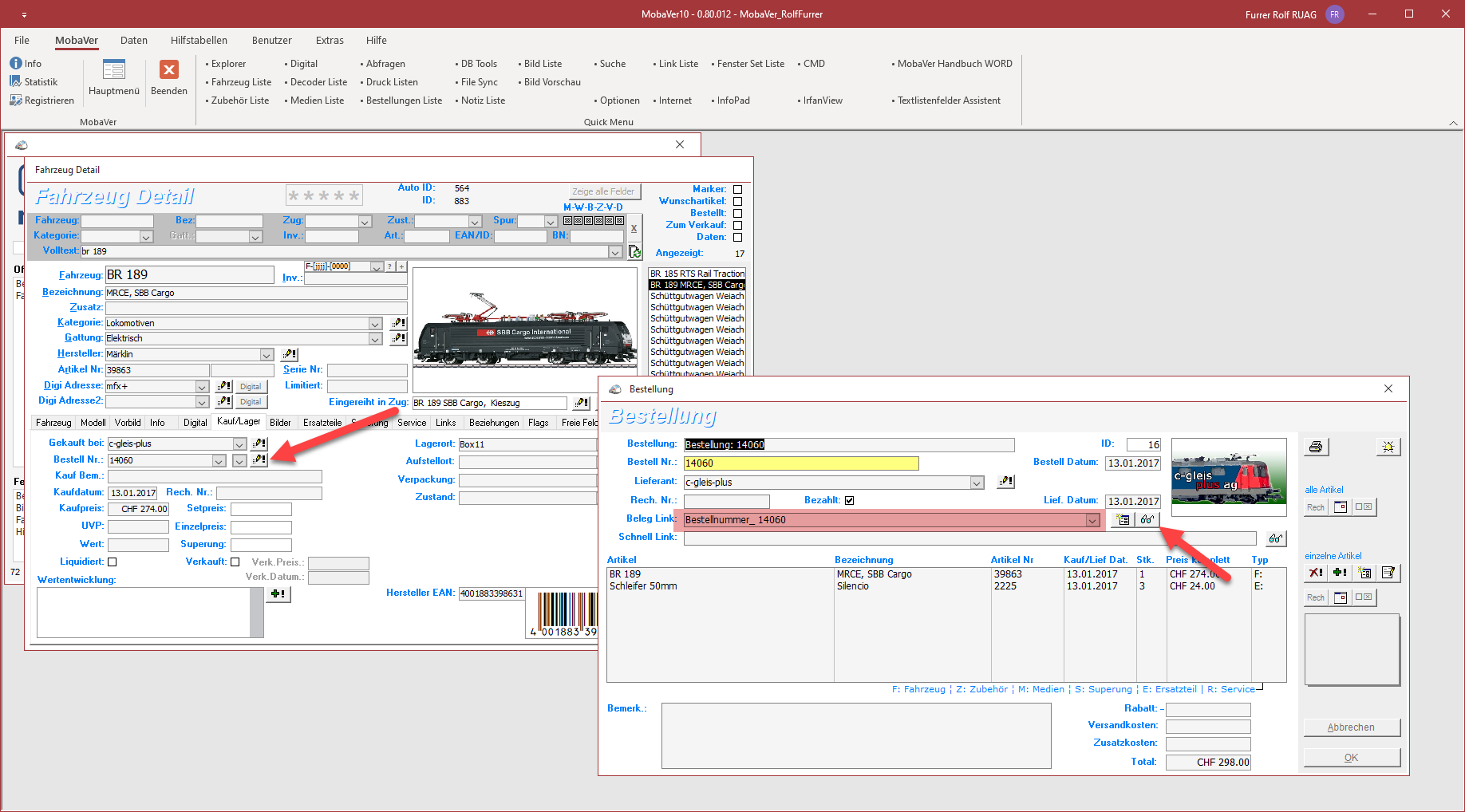Toggle the Bestellt checkbox

coord(737,213)
